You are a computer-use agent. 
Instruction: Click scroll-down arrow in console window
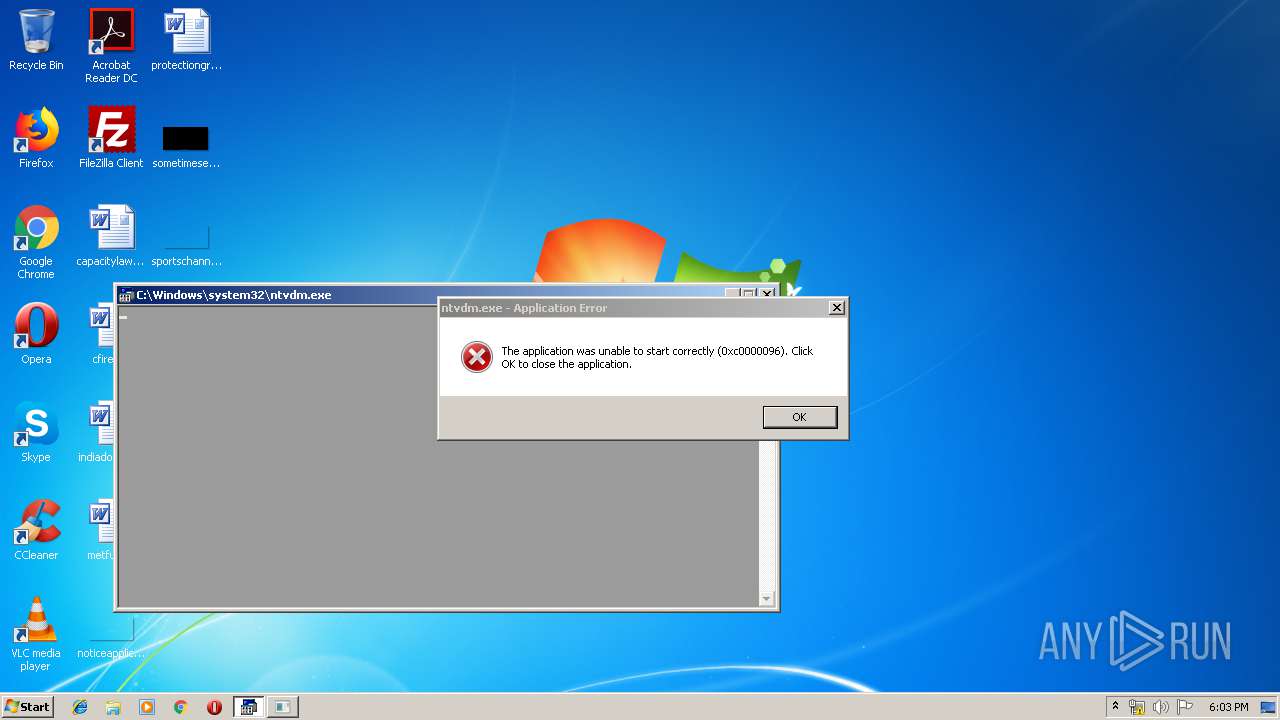[x=767, y=599]
